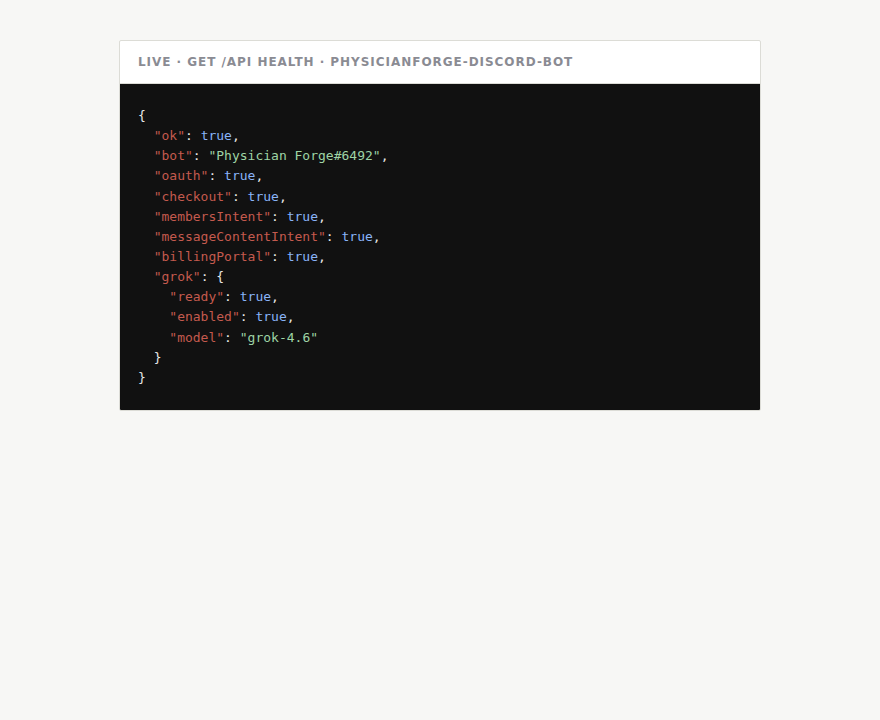Select the "ok" key in JSON
Screen dimensions: 880x720
pos(169,136)
